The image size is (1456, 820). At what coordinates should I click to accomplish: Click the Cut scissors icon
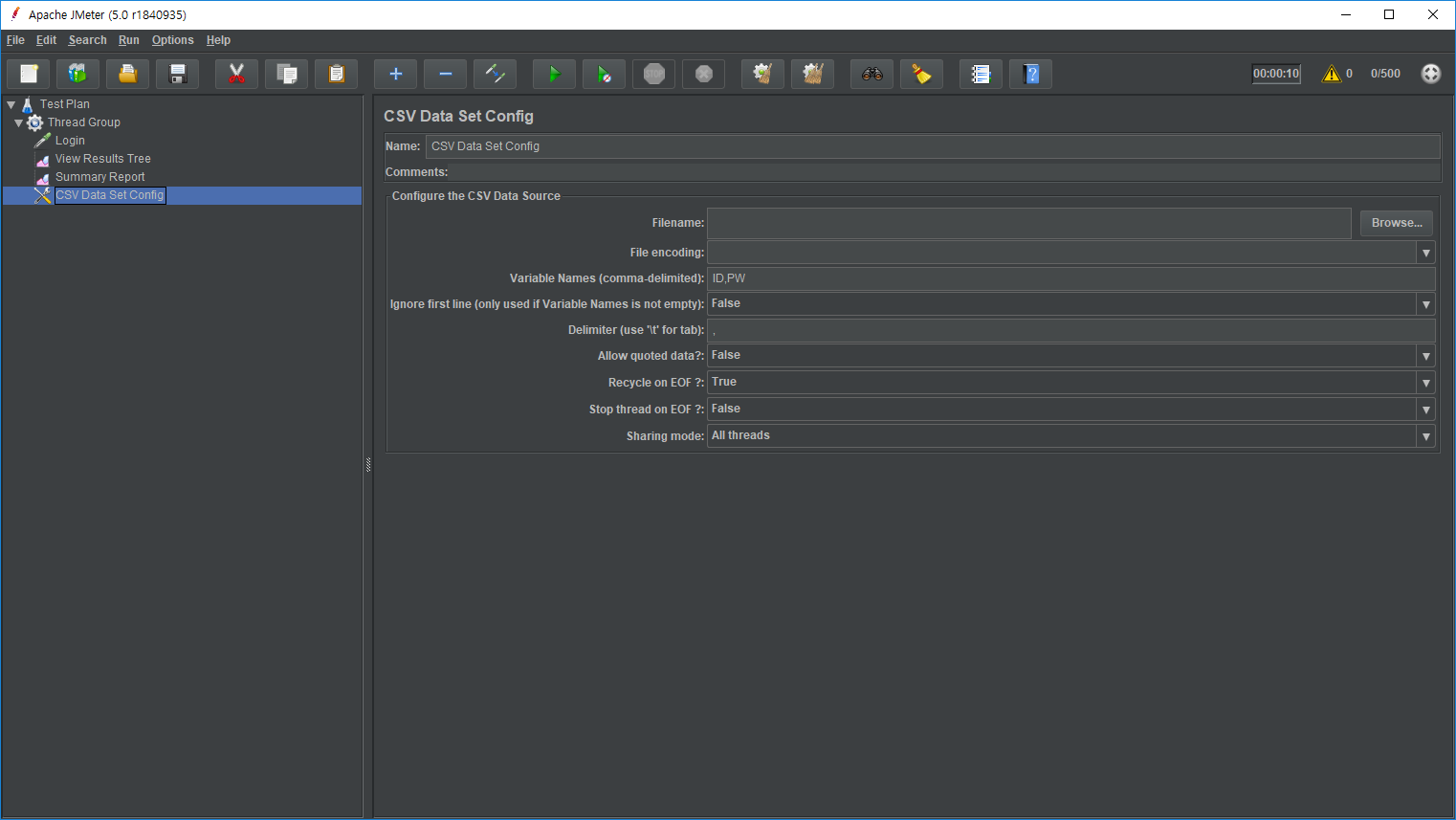click(x=236, y=74)
